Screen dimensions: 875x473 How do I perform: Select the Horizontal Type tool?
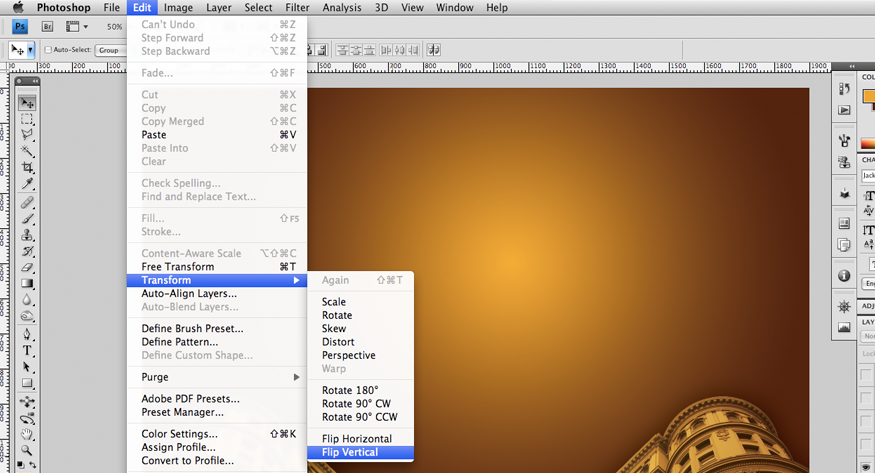pos(27,351)
